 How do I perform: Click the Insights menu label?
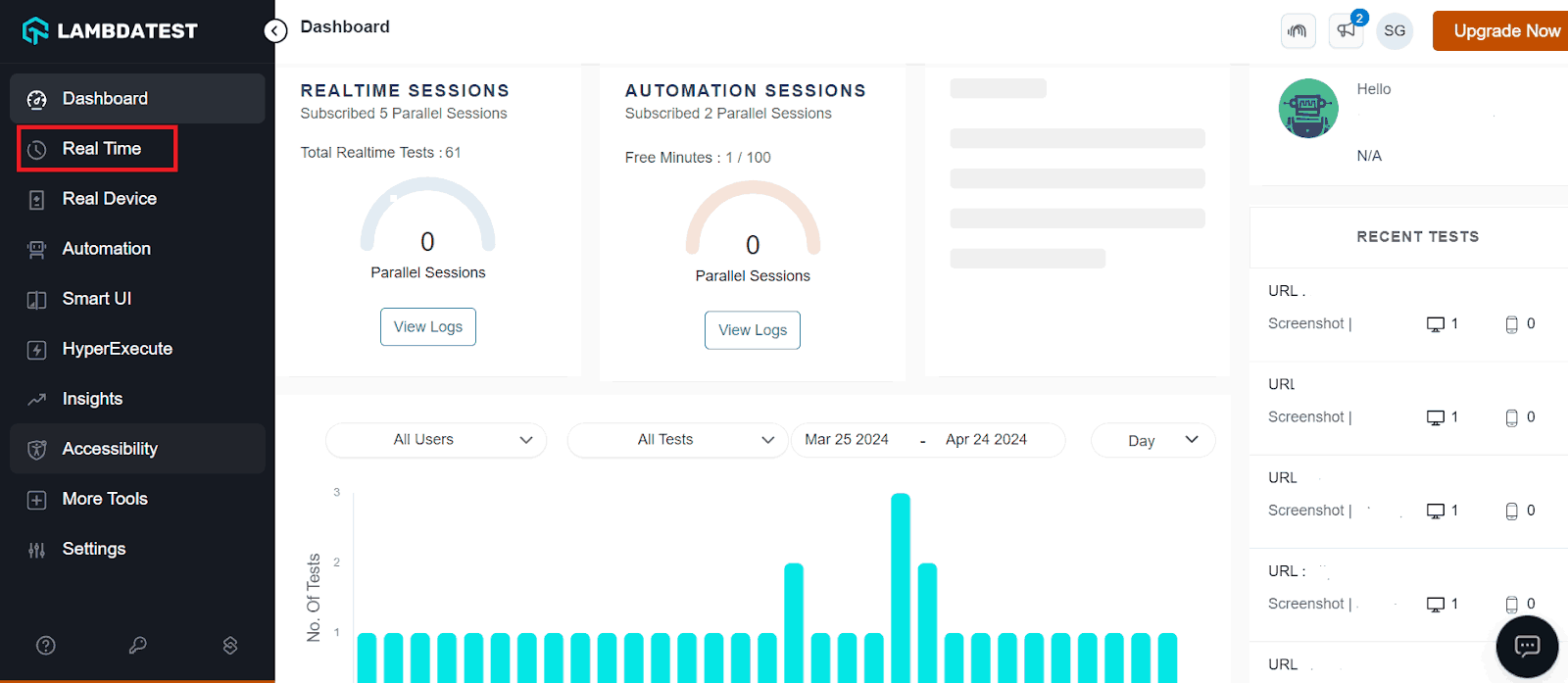pos(93,399)
